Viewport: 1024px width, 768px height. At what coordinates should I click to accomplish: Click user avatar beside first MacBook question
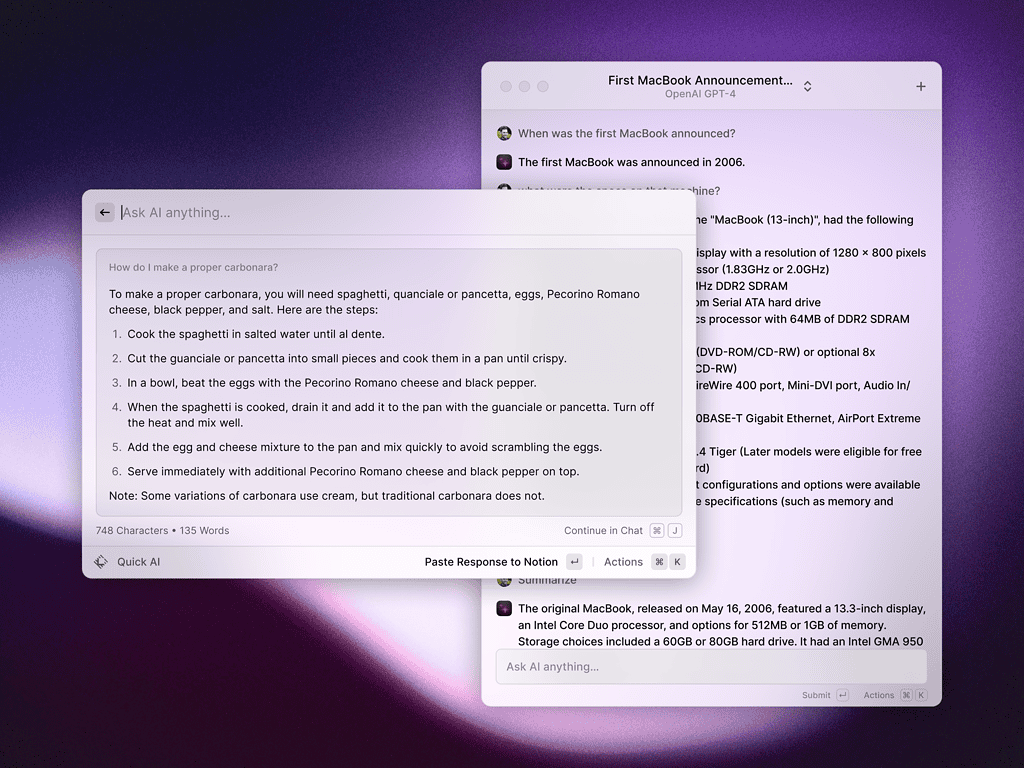pyautogui.click(x=504, y=134)
